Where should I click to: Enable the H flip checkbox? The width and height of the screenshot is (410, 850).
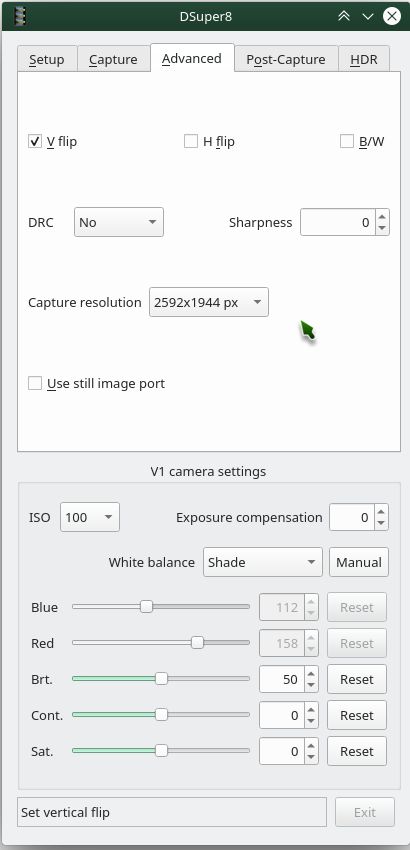(191, 141)
